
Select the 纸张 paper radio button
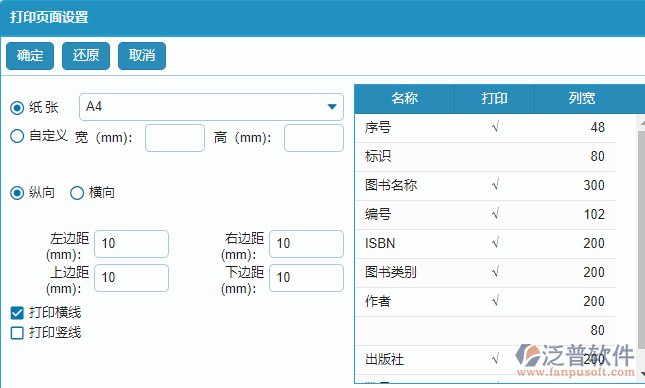(17, 108)
